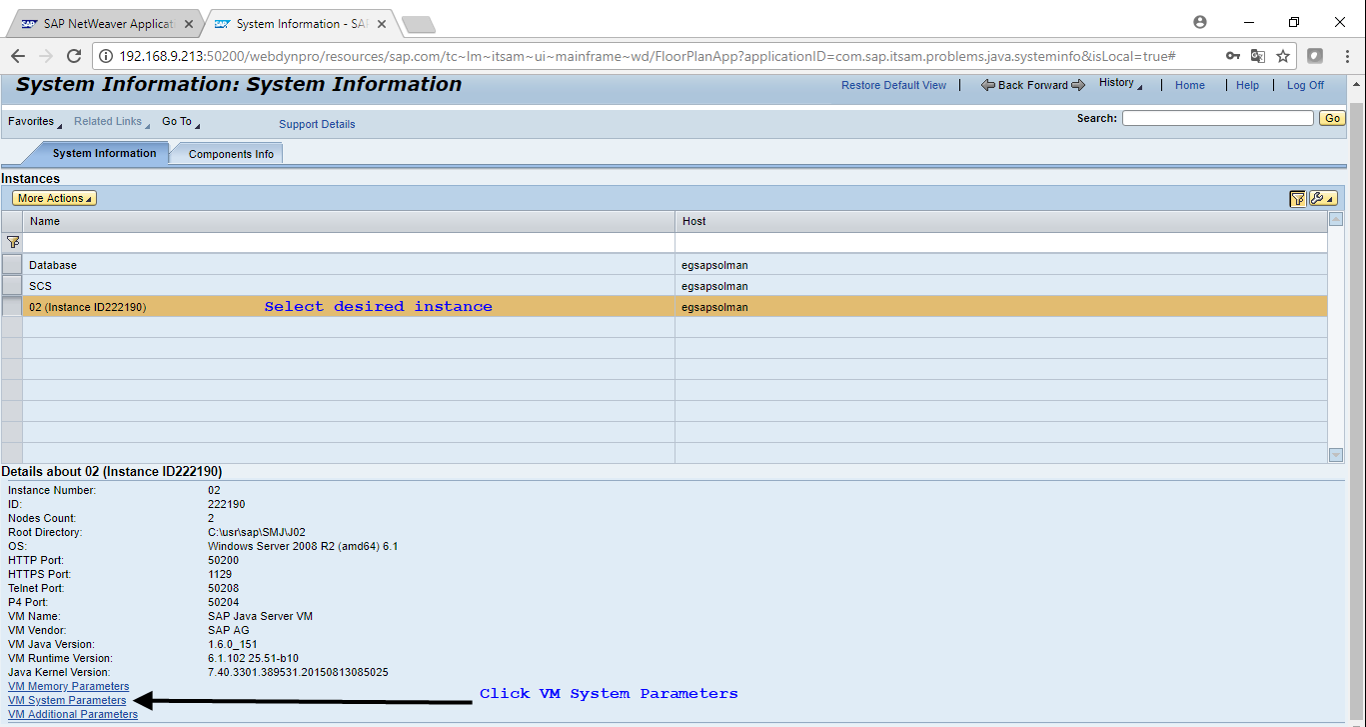Click the filter row funnel icon
The height and width of the screenshot is (727, 1366).
12,242
